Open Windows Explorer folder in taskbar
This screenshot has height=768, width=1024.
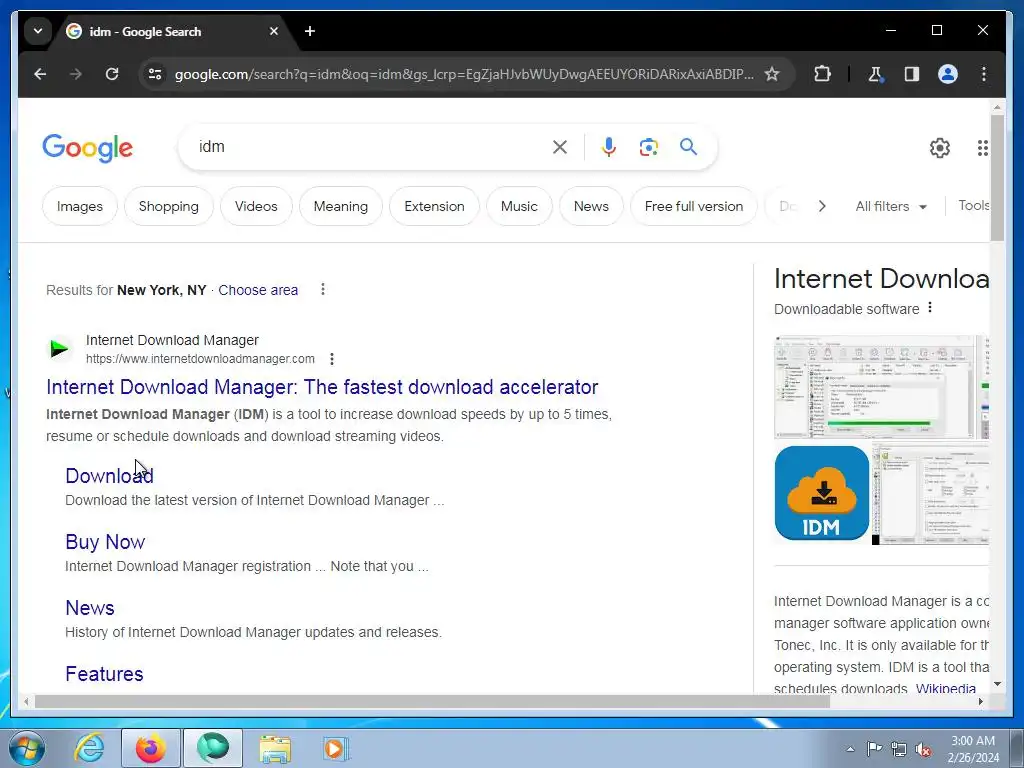[275, 748]
